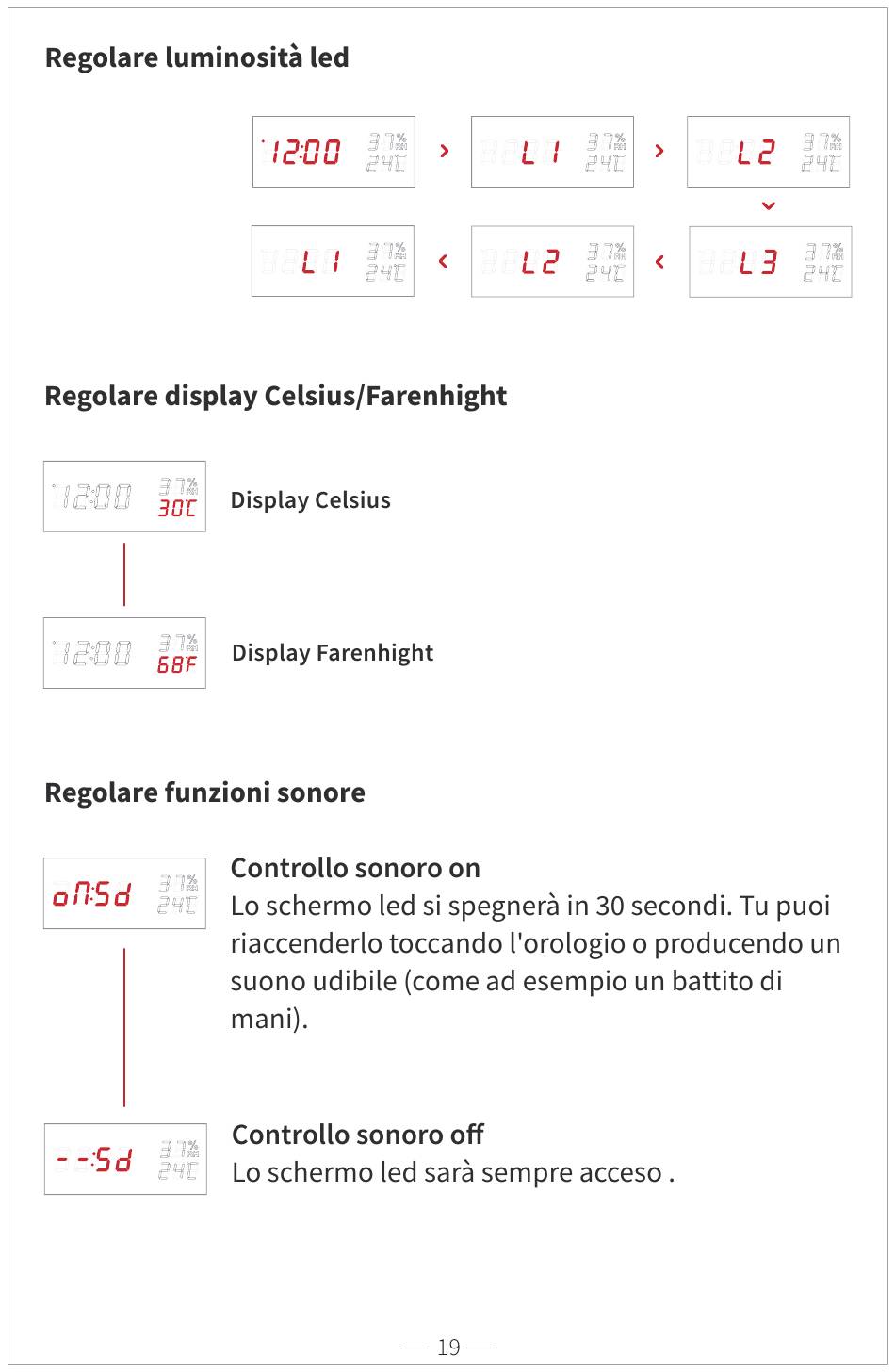The width and height of the screenshot is (895, 1372).
Task: Click the first L1 brightness display in top row
Action: point(552,152)
